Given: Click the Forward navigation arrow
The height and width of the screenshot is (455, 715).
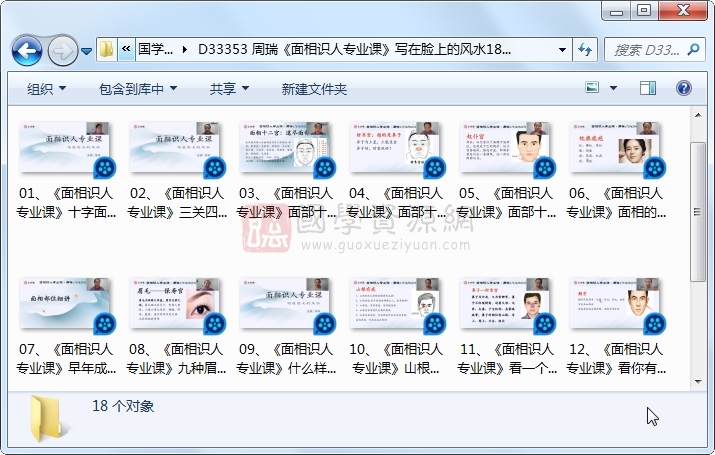Looking at the screenshot, I should point(62,51).
